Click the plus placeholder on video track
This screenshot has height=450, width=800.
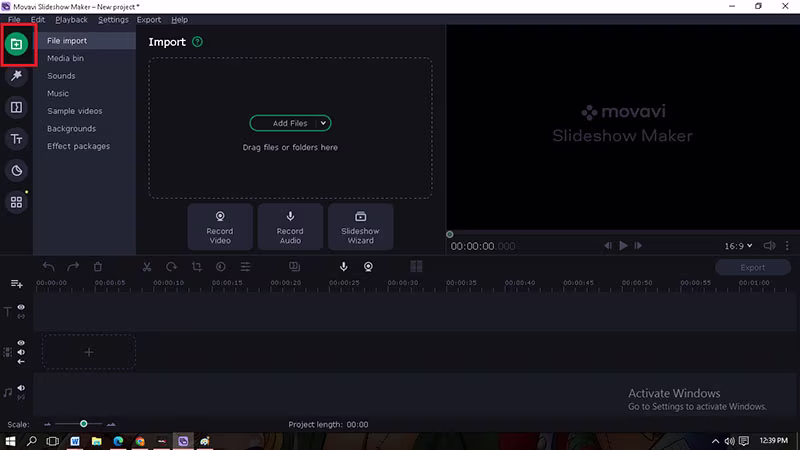coord(89,352)
